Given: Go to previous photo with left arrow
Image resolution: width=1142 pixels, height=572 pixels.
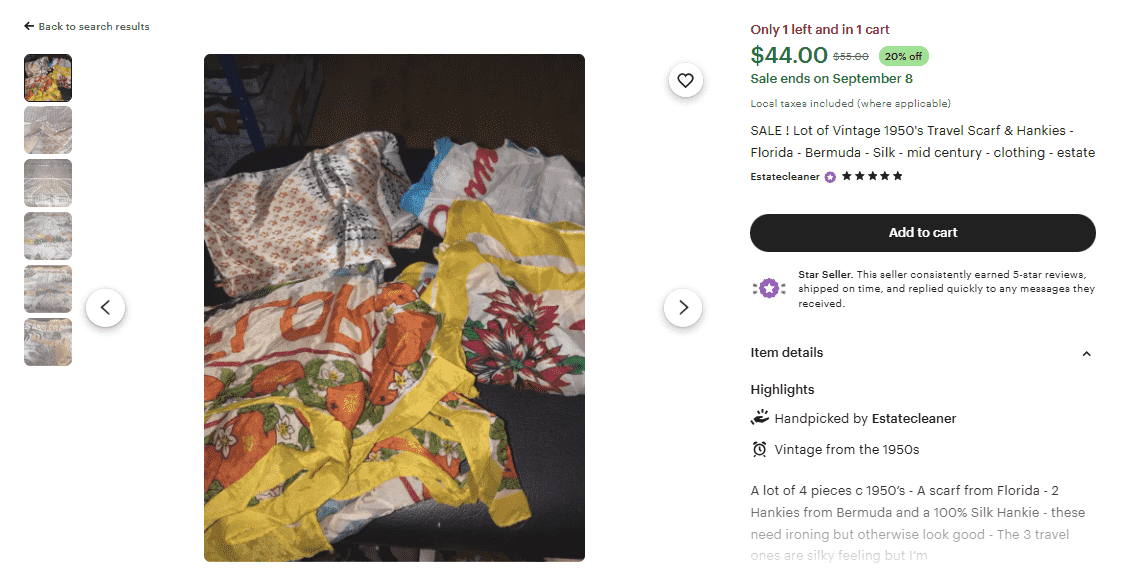Looking at the screenshot, I should point(106,308).
